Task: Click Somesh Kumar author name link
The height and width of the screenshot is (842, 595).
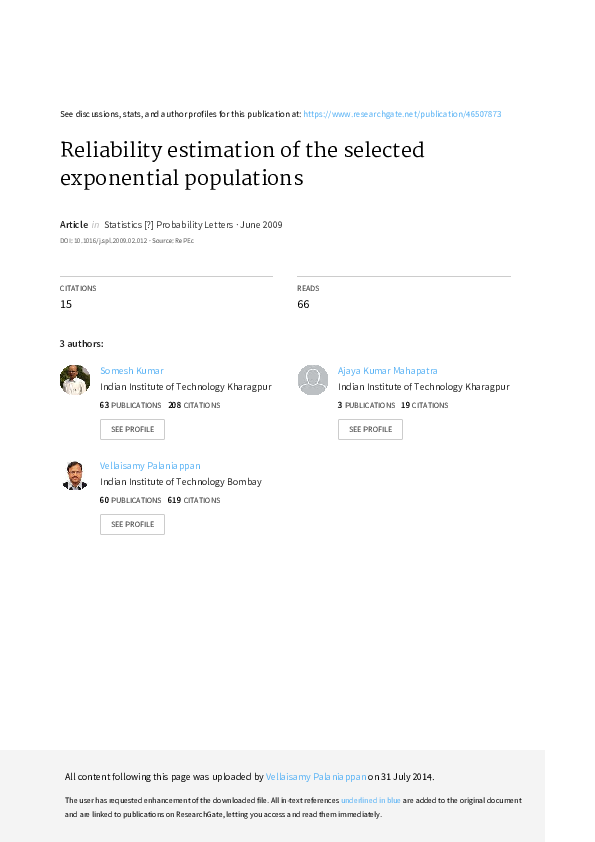Action: click(x=132, y=371)
